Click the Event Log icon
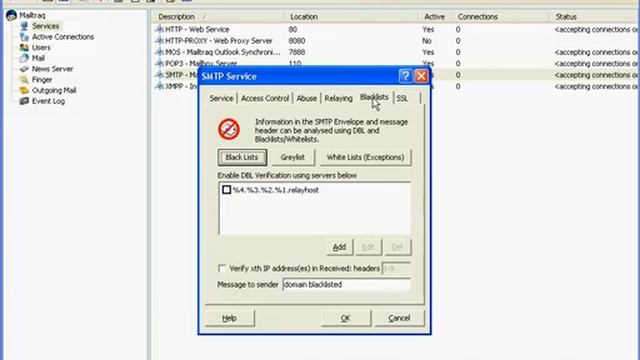Image resolution: width=640 pixels, height=360 pixels. pos(24,101)
